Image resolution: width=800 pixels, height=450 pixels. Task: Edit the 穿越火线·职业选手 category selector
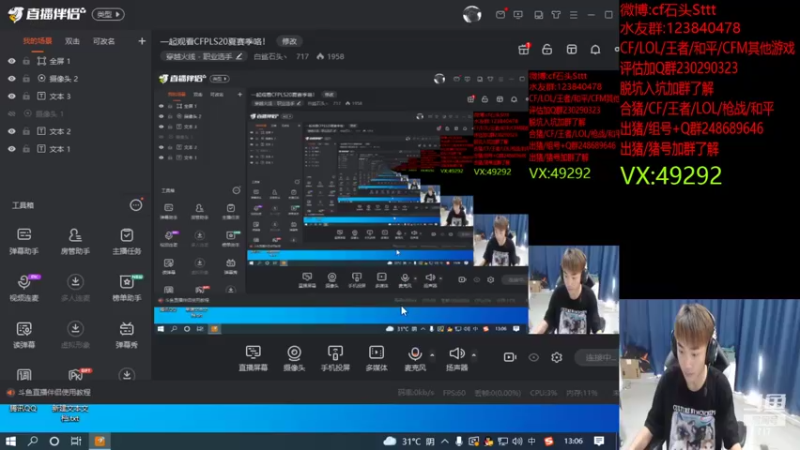pos(204,57)
